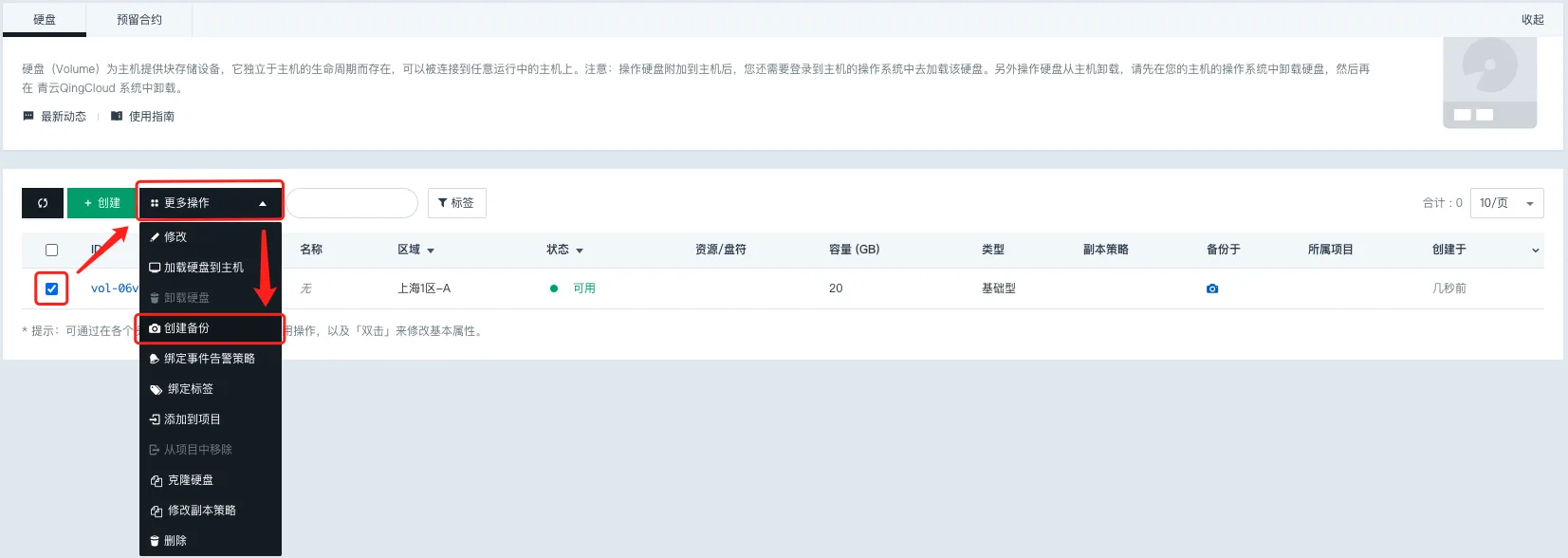
Task: Click the 收起 collapse link
Action: coord(1533,20)
